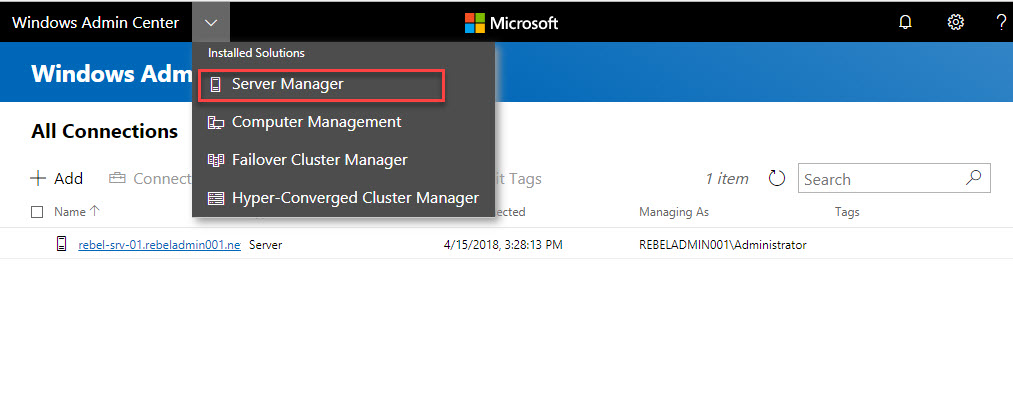This screenshot has width=1013, height=401.
Task: Click the plus icon for Add
Action: click(x=38, y=179)
